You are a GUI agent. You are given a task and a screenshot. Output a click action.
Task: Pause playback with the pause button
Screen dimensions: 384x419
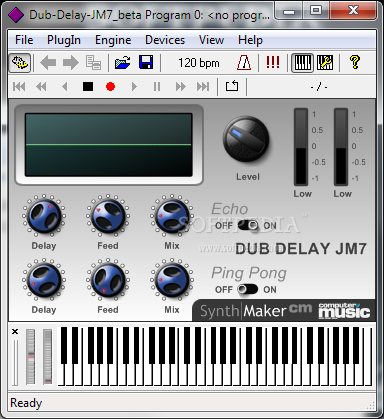(157, 87)
